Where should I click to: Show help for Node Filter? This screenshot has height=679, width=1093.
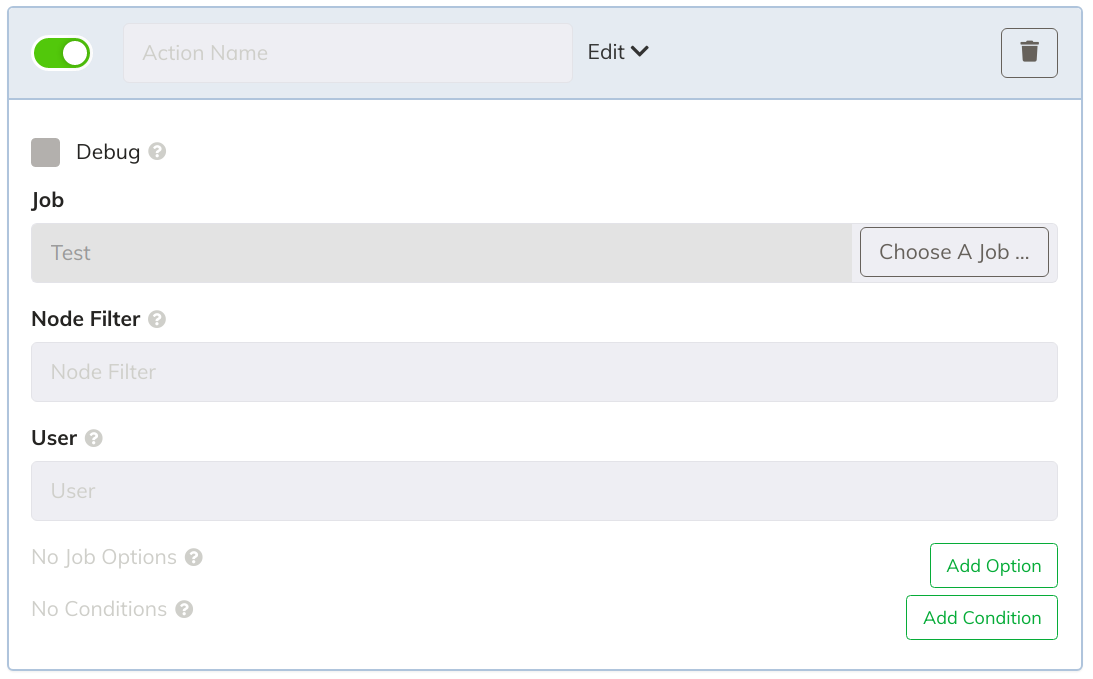158,319
